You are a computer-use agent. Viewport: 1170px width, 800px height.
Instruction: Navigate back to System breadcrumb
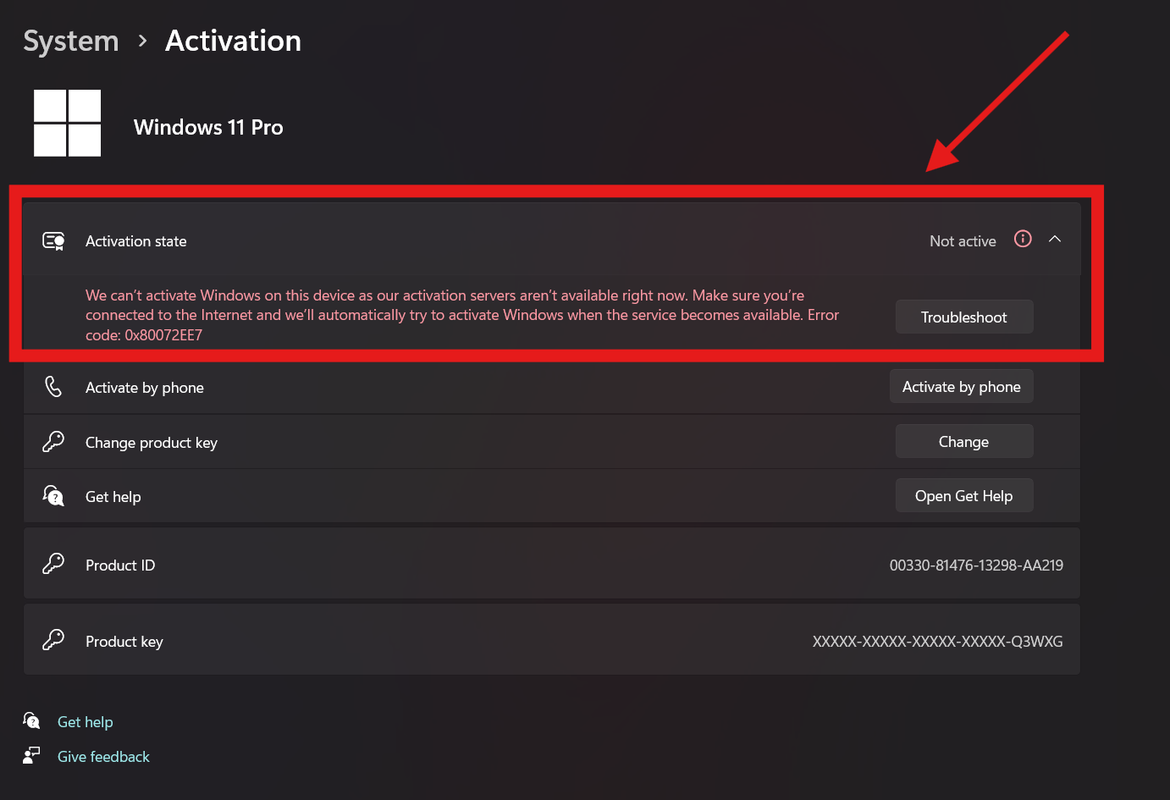coord(71,41)
